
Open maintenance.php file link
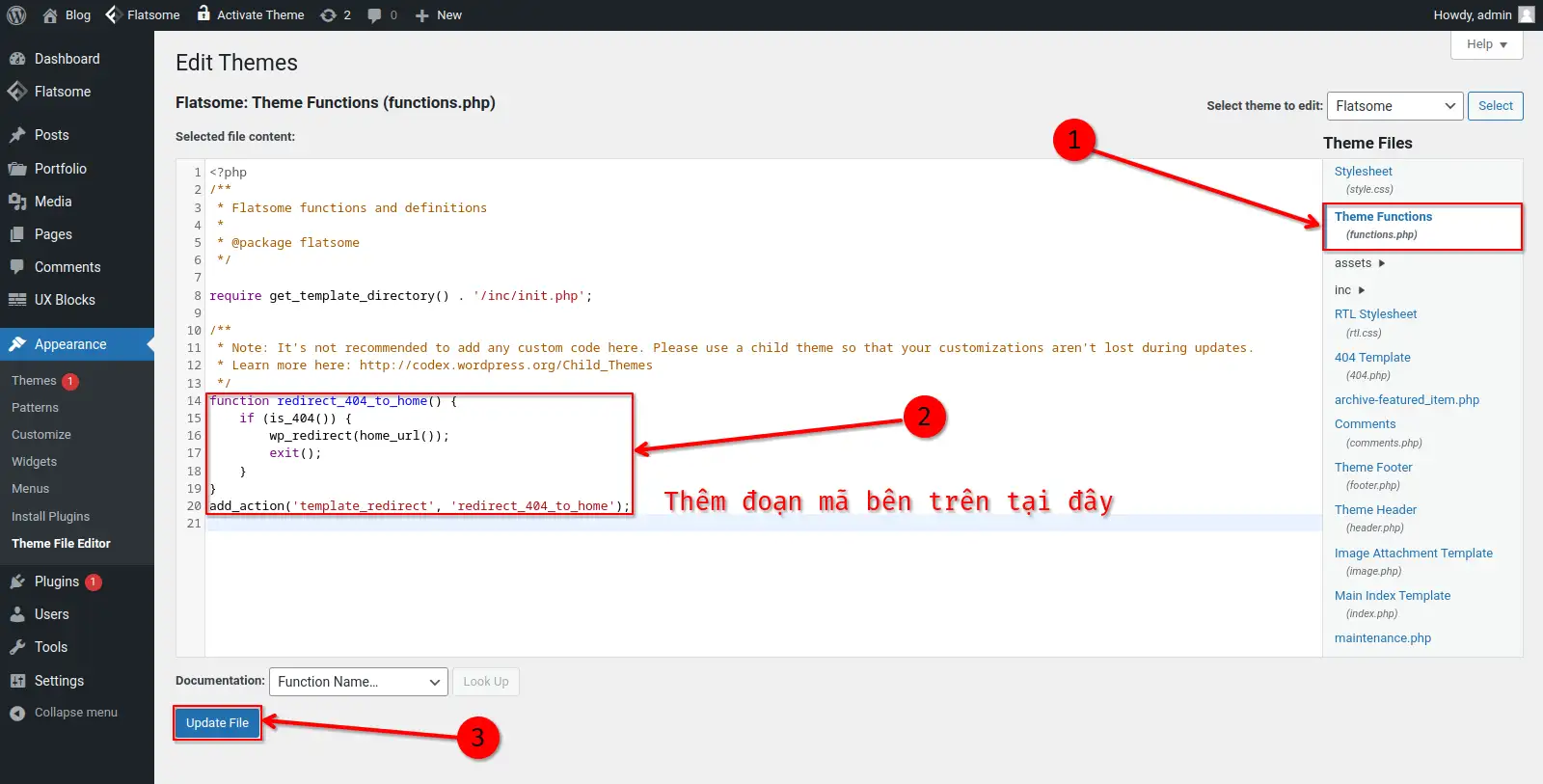pos(1383,638)
